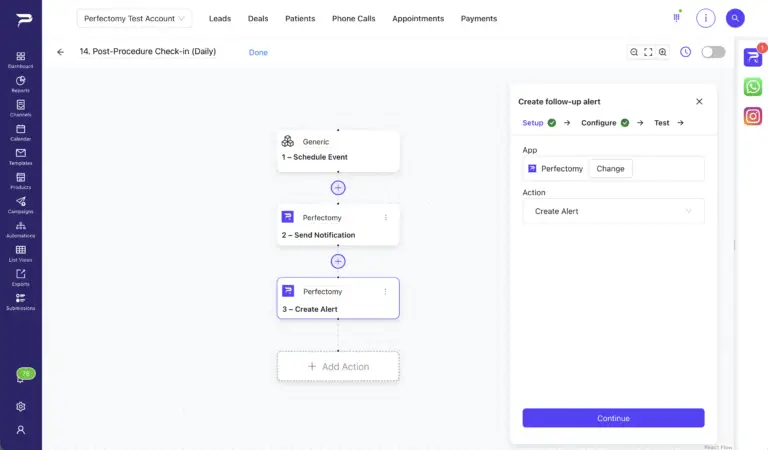Click the Continue button
The width and height of the screenshot is (768, 450).
point(613,418)
